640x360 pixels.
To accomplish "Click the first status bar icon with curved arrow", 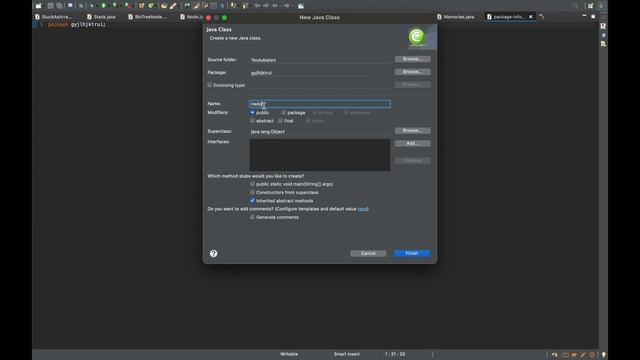I will (554, 355).
